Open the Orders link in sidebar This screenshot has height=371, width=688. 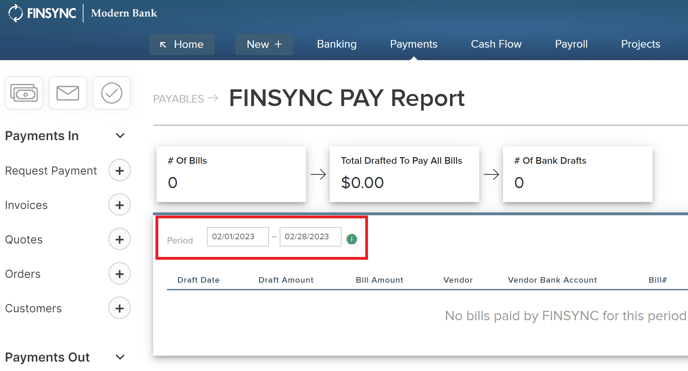[x=23, y=274]
